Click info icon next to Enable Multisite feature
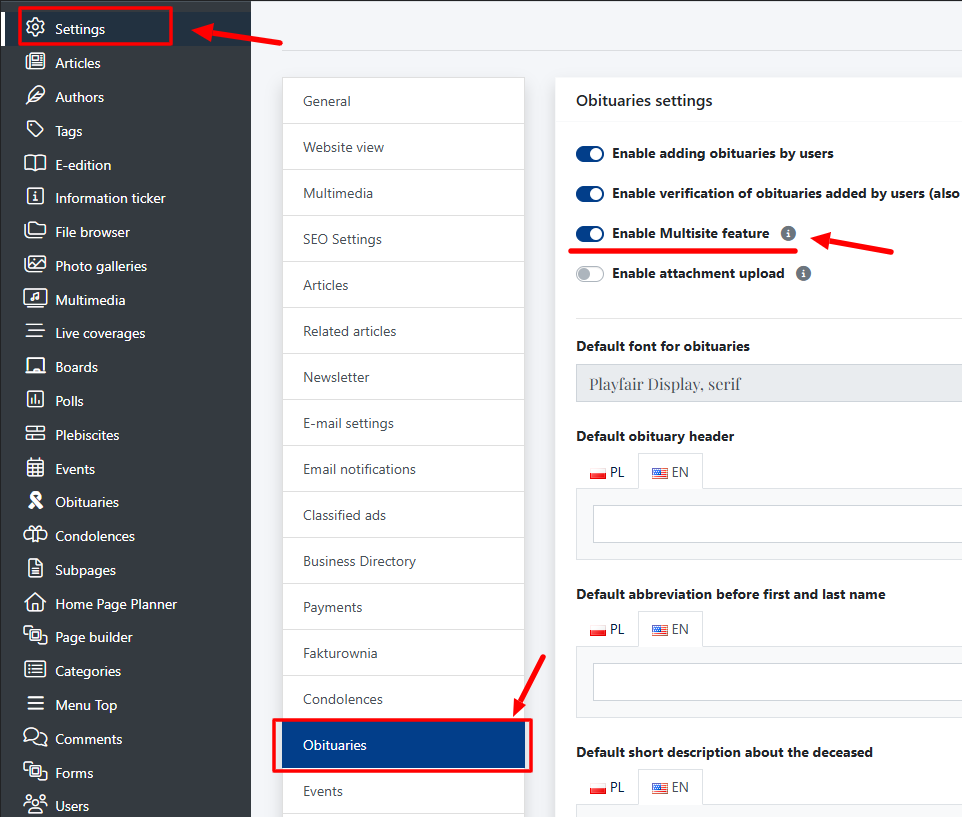Screen dimensions: 962x817 [x=788, y=233]
